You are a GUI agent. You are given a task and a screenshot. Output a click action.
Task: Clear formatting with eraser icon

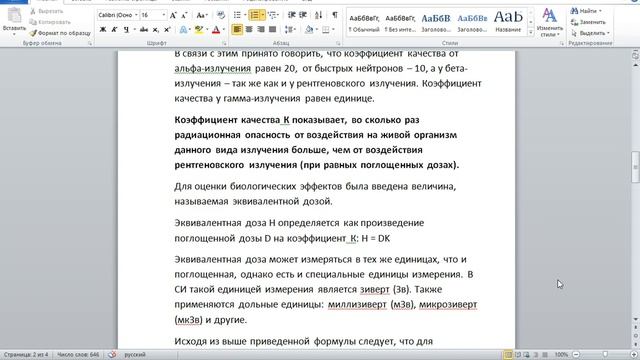pos(221,15)
